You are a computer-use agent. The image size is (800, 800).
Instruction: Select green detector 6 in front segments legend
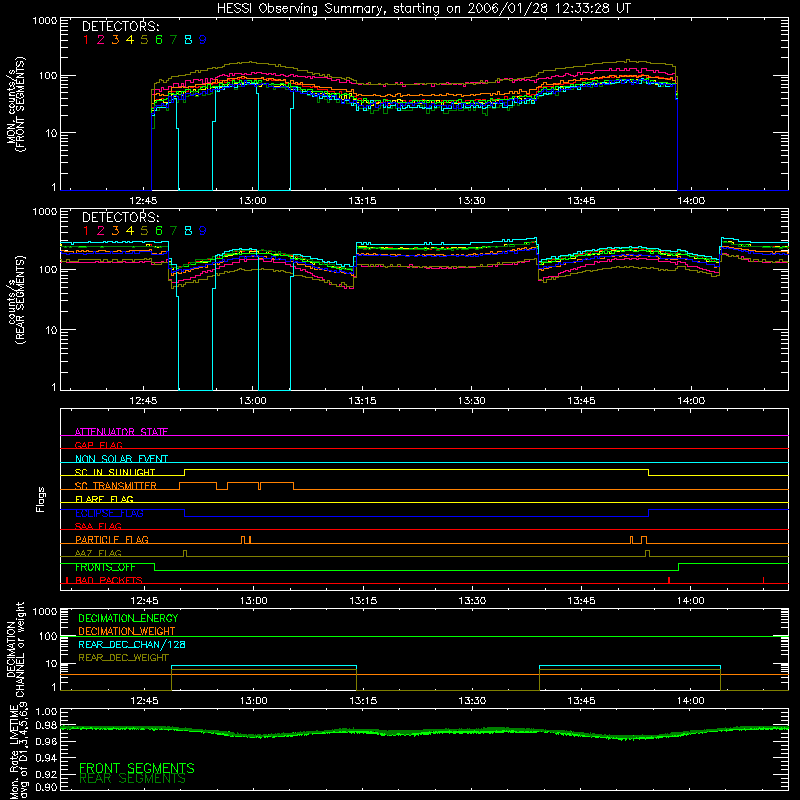(159, 40)
